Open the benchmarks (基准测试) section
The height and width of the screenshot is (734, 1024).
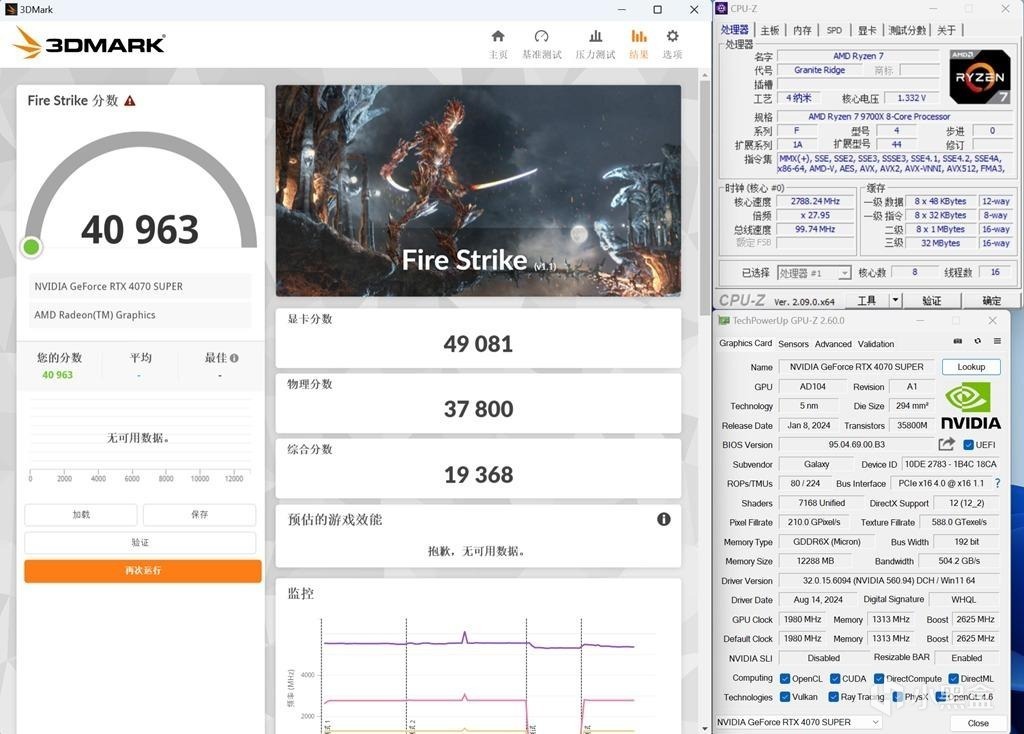tap(541, 44)
